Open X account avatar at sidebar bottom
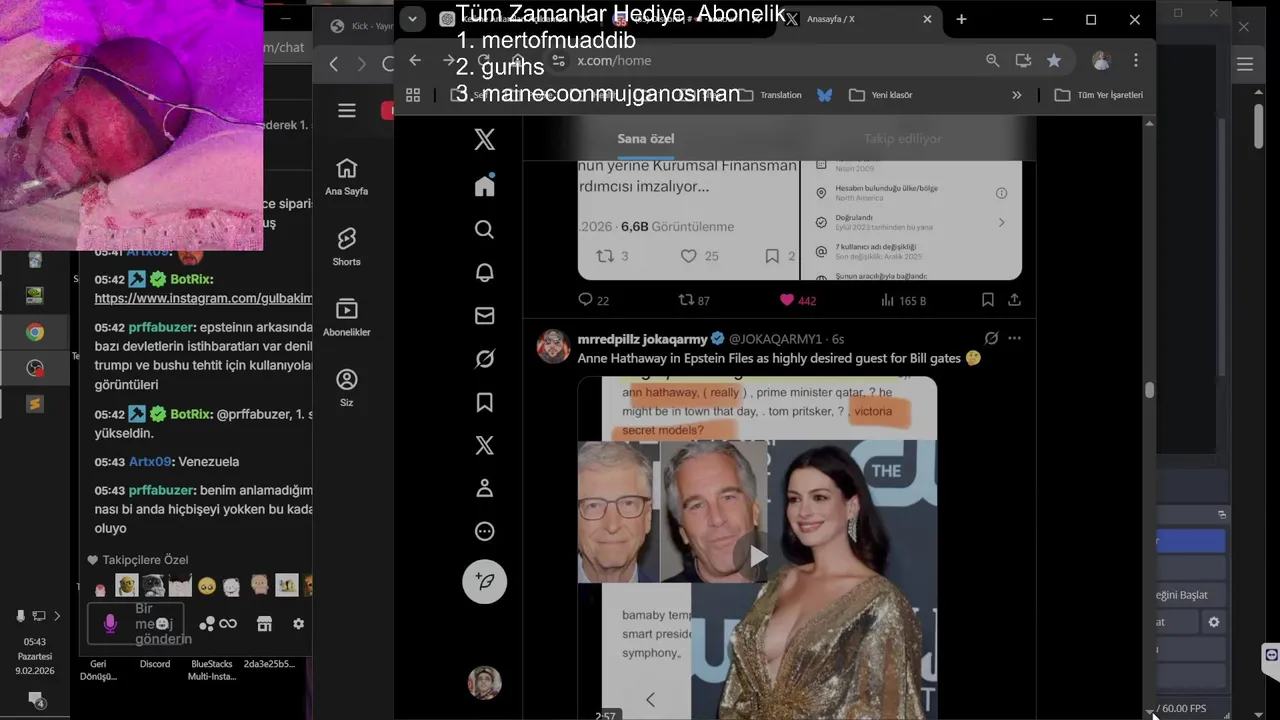1280x720 pixels. click(x=484, y=683)
